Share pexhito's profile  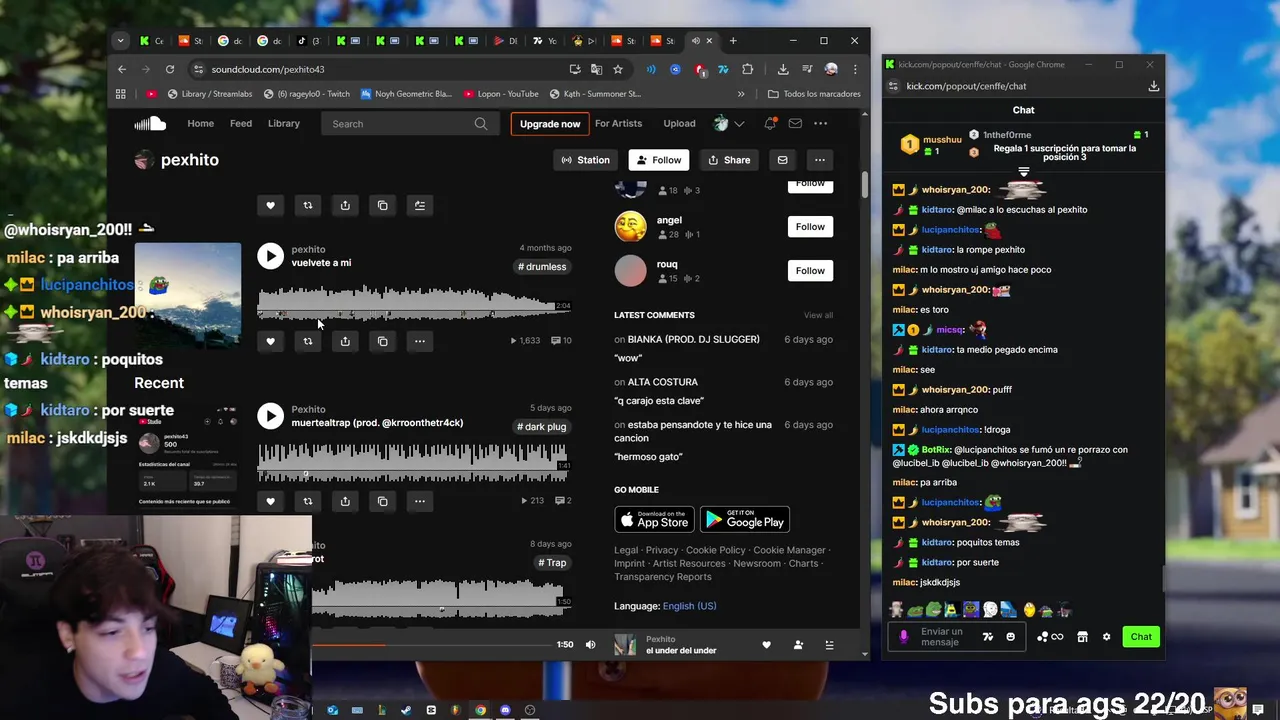(x=729, y=160)
